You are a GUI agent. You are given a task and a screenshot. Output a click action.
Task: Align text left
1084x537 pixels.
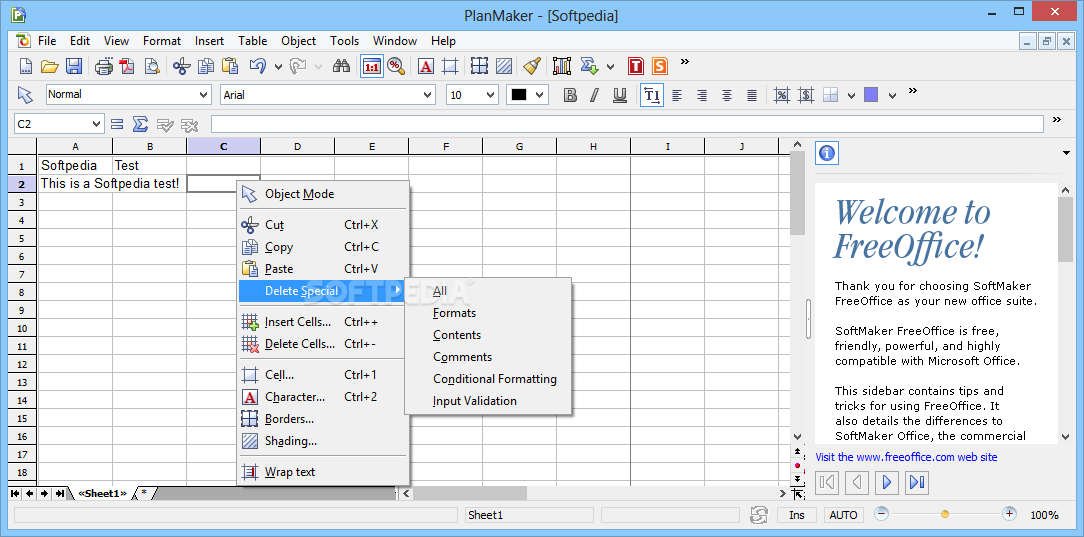click(677, 95)
